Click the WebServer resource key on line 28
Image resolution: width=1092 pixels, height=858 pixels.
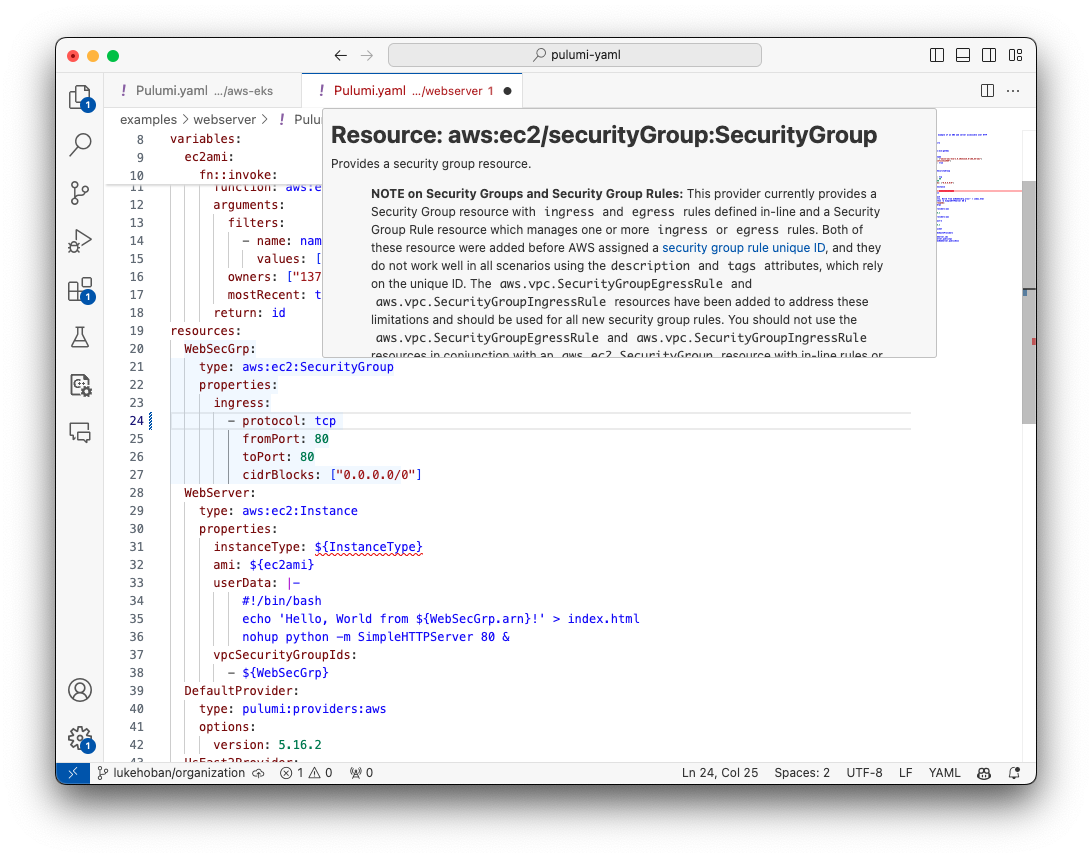(219, 493)
